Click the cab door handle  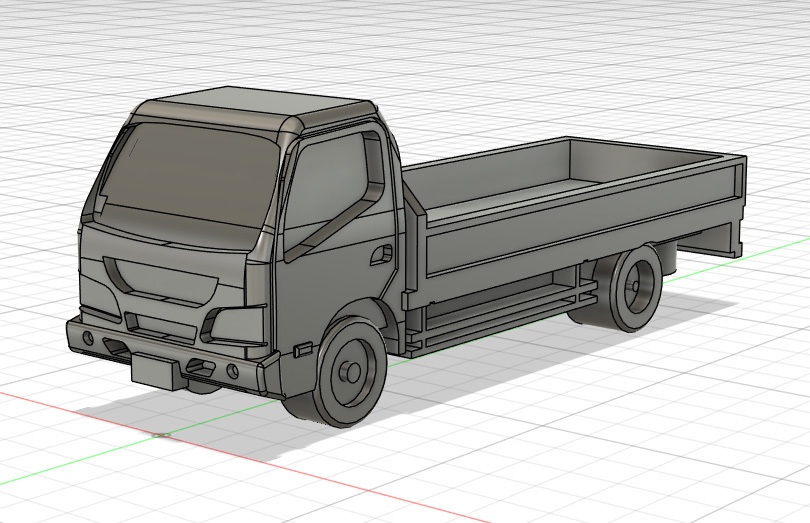[382, 254]
